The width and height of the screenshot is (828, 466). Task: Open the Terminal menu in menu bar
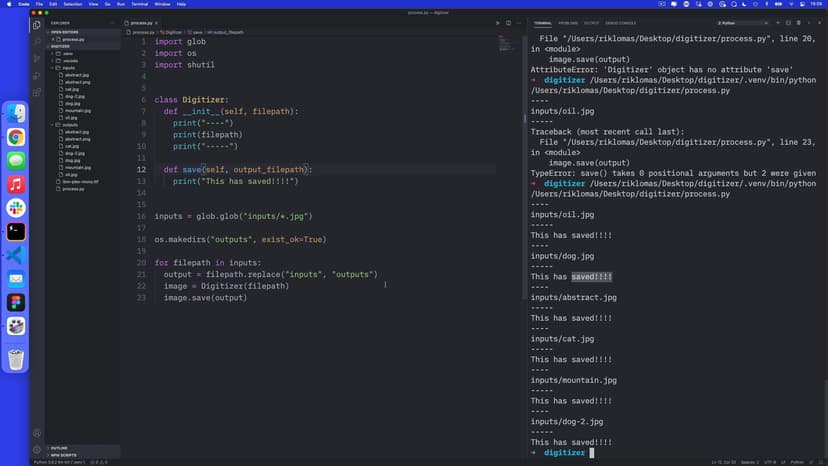[x=139, y=4]
